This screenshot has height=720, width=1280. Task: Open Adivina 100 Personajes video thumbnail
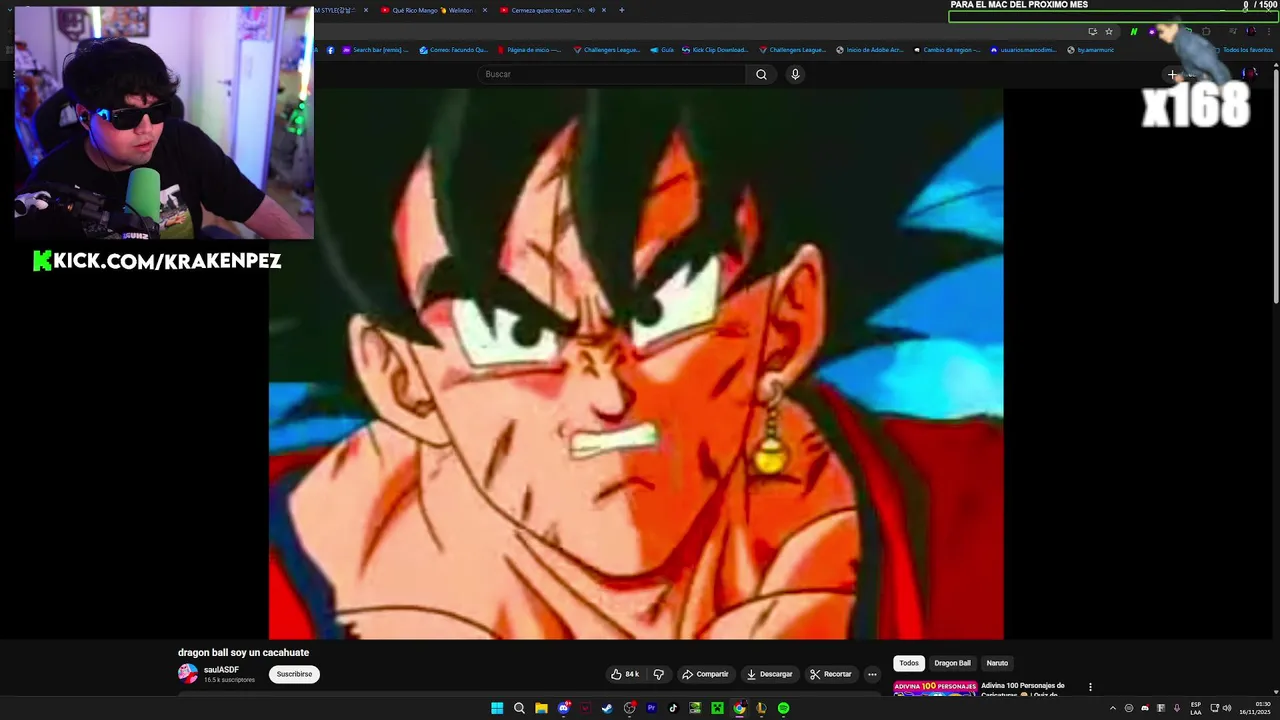point(935,688)
